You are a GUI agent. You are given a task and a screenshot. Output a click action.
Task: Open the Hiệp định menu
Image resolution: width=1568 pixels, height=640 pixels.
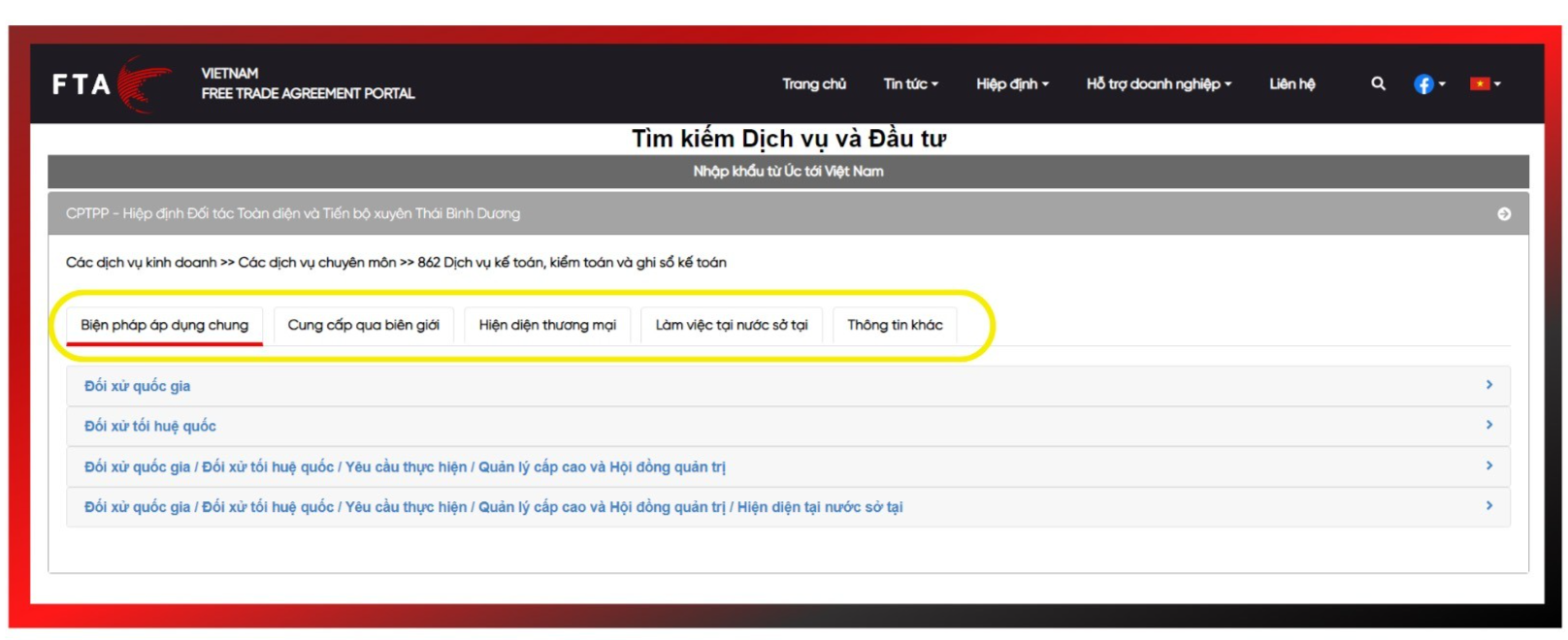(x=1012, y=84)
